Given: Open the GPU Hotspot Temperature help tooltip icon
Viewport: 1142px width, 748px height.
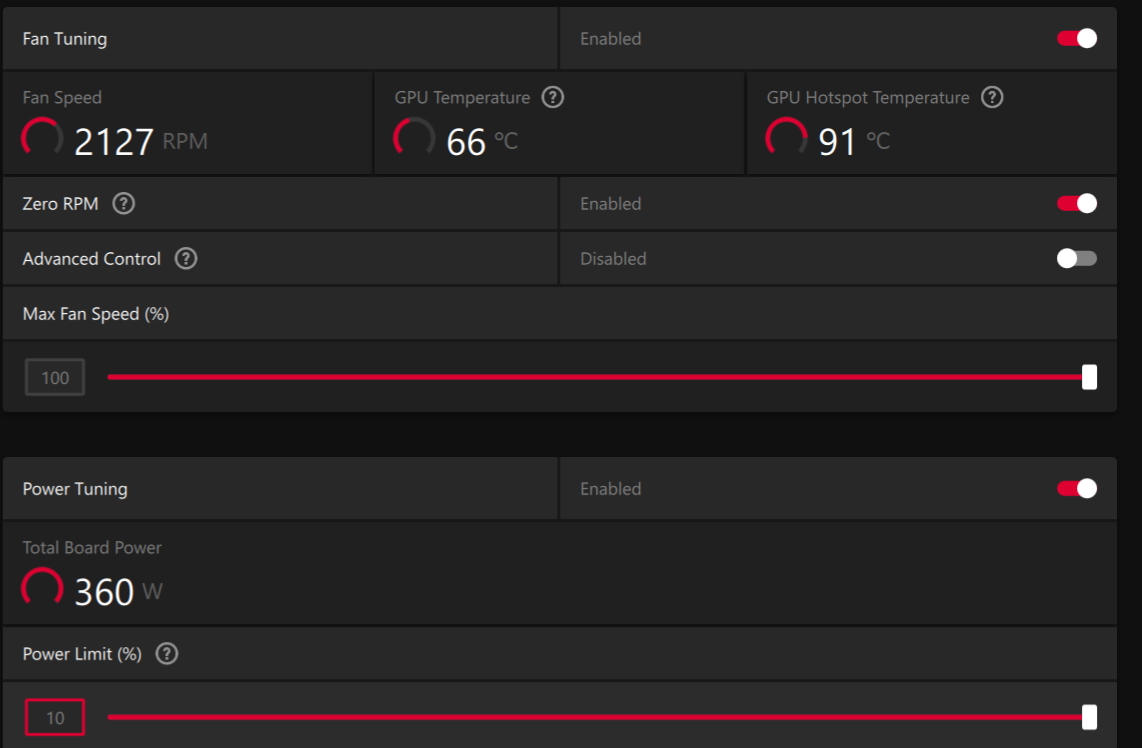Looking at the screenshot, I should click(x=992, y=98).
